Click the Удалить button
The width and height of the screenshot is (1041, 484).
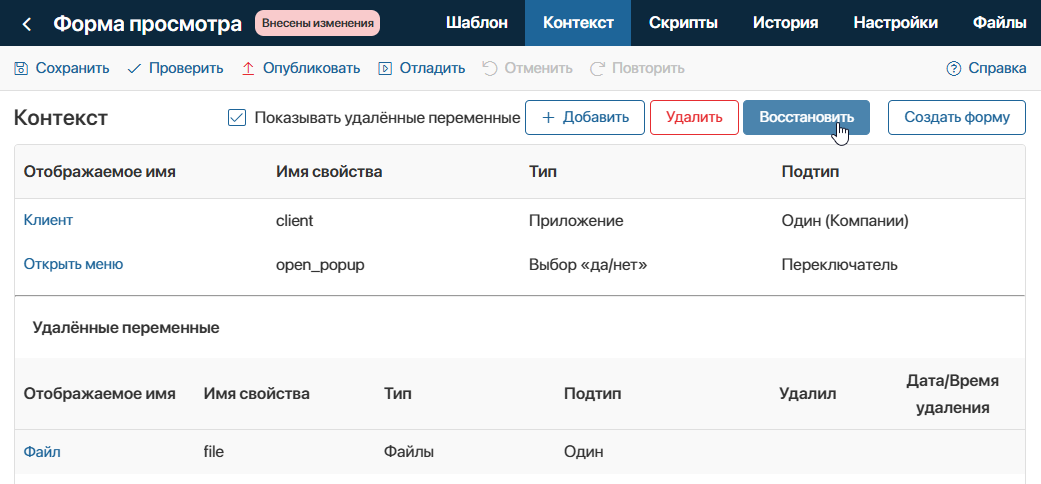694,118
